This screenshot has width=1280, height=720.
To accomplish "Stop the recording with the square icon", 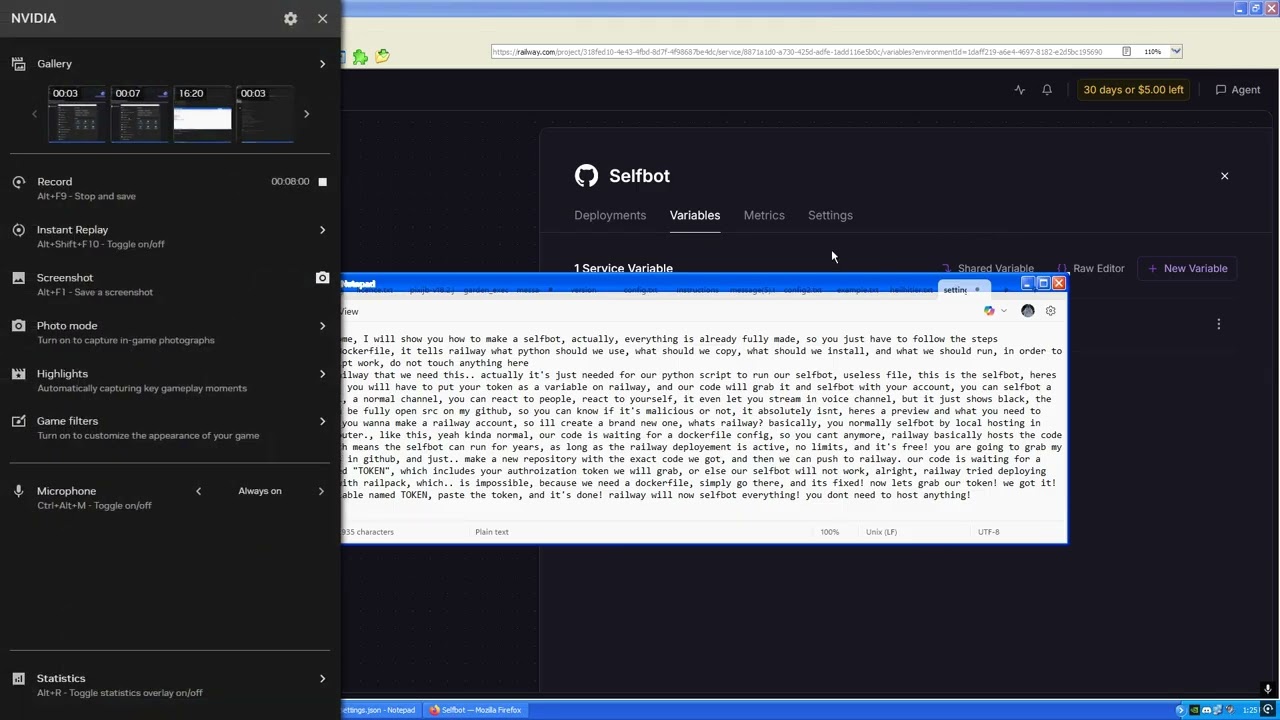I will coord(322,182).
